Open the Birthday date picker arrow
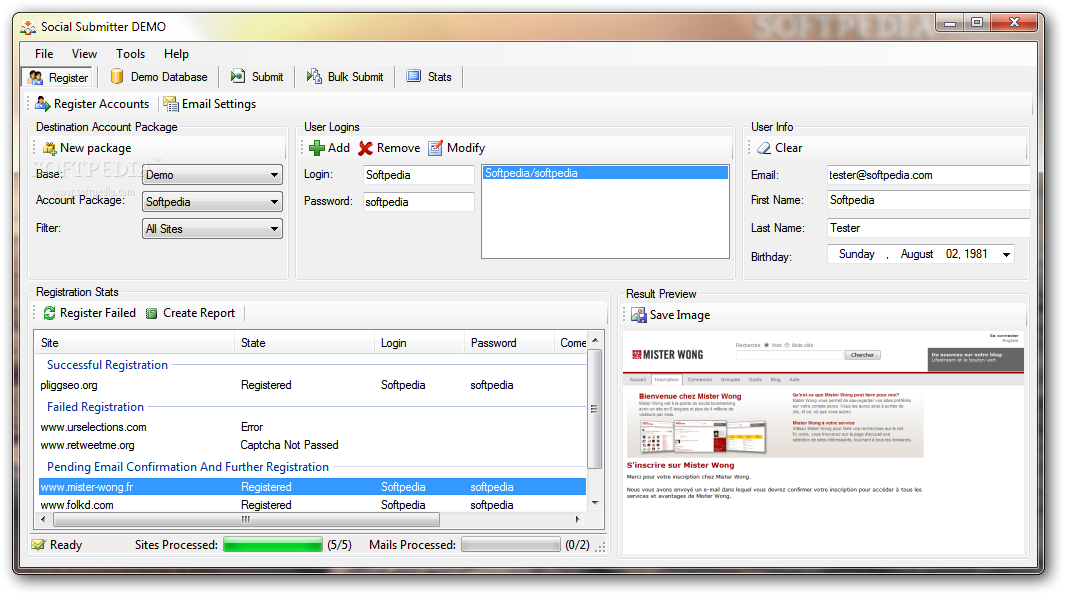The width and height of the screenshot is (1065, 595). click(1007, 255)
